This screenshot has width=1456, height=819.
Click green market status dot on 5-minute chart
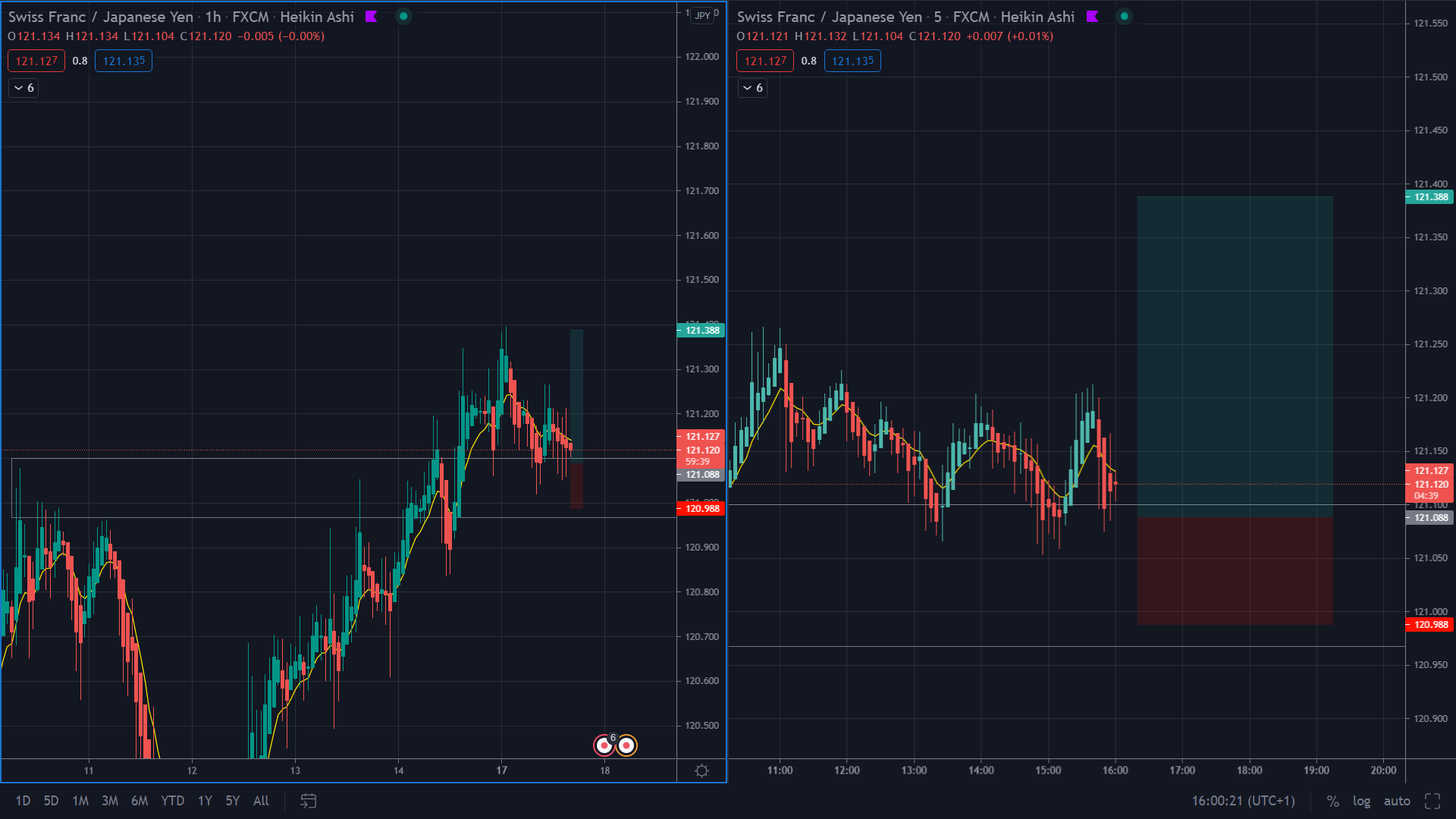click(1124, 17)
